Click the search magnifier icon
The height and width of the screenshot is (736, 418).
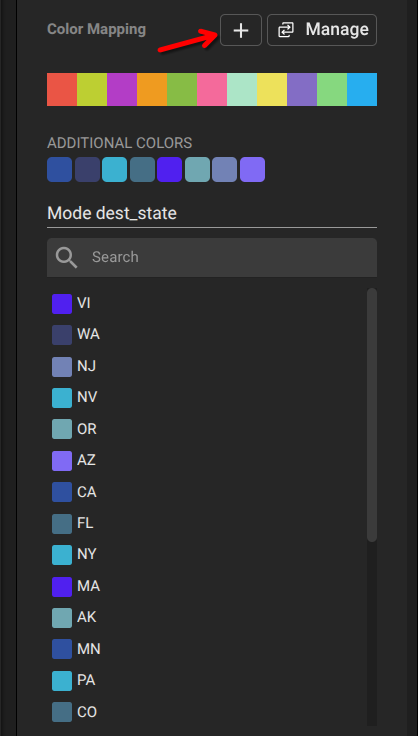[x=66, y=257]
